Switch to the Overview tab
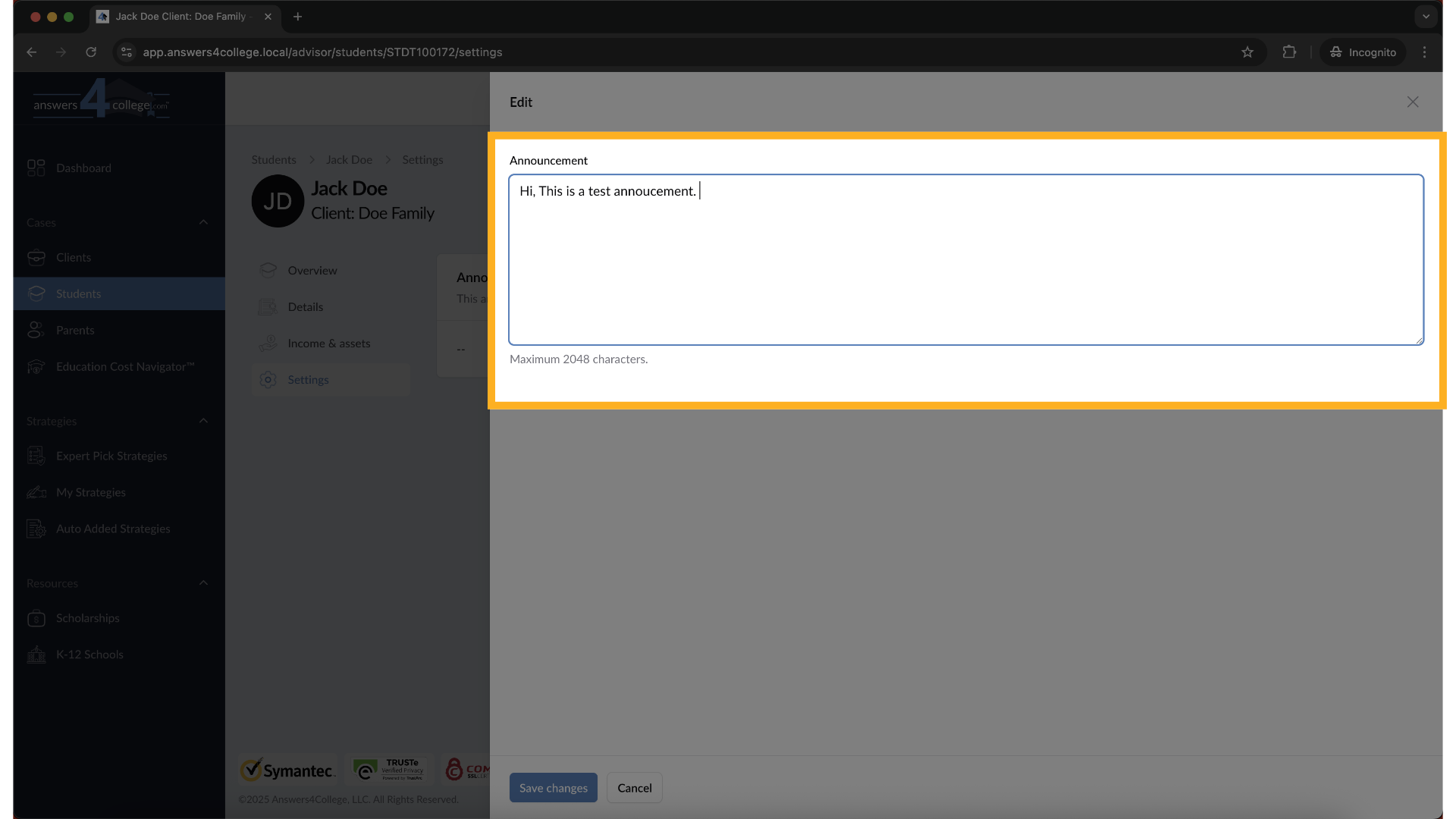 pyautogui.click(x=312, y=271)
